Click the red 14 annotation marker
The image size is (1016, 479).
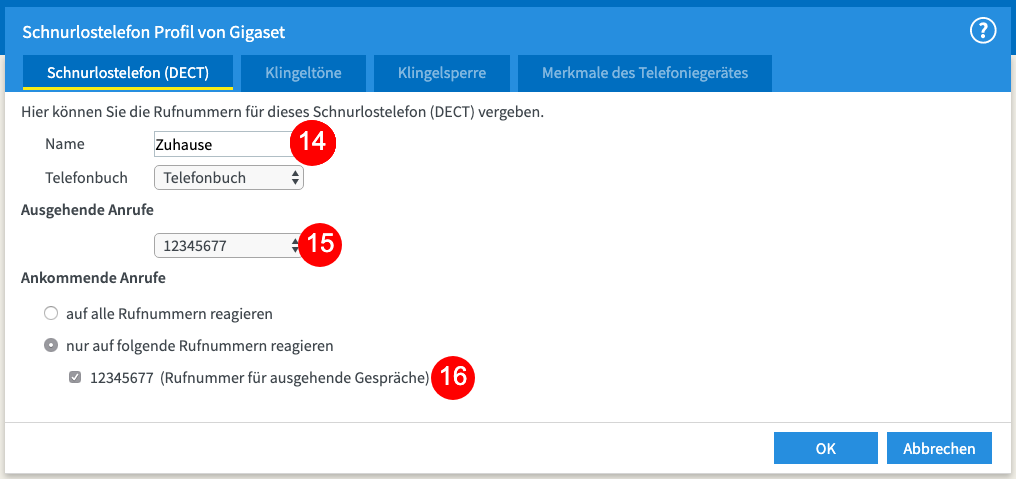pos(312,143)
